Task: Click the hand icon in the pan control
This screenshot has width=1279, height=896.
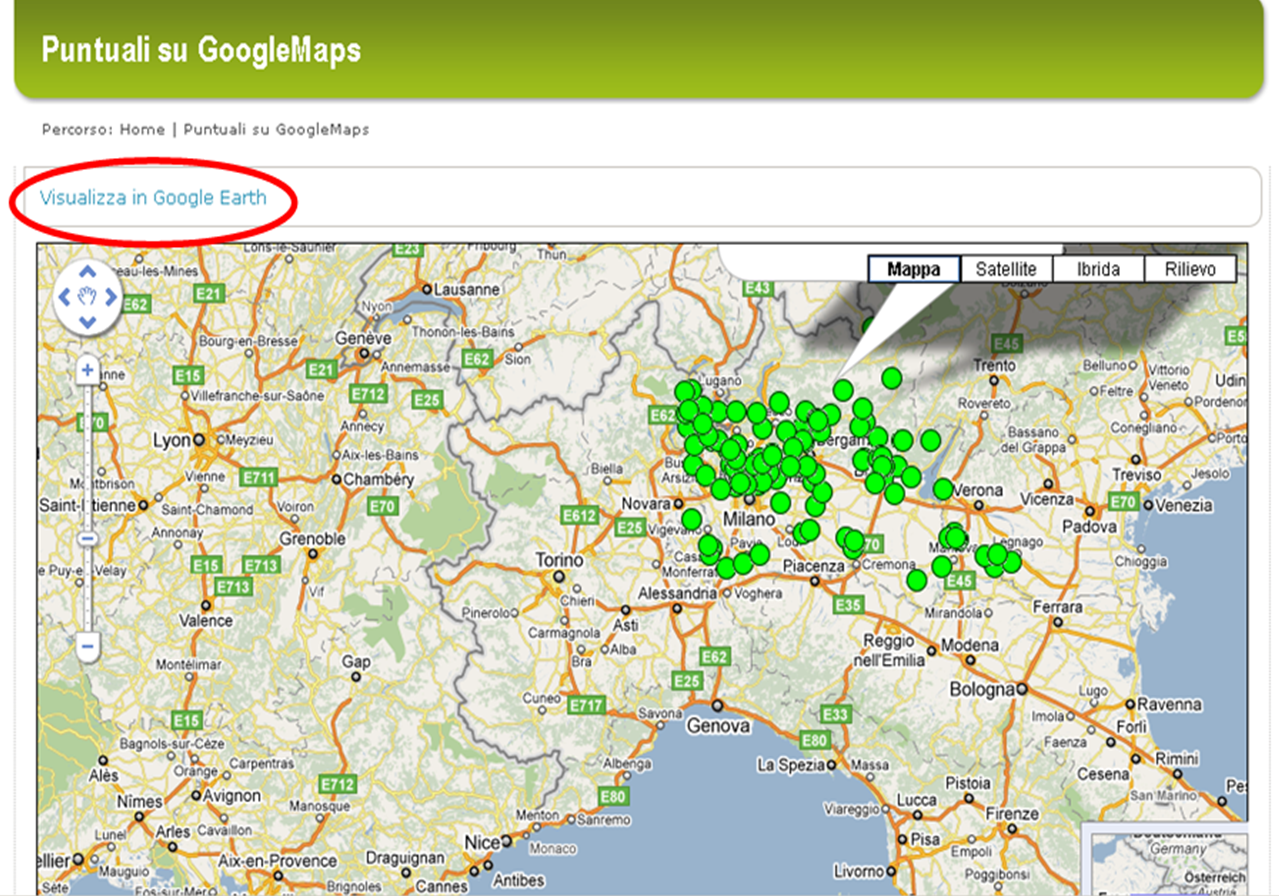Action: coord(87,296)
